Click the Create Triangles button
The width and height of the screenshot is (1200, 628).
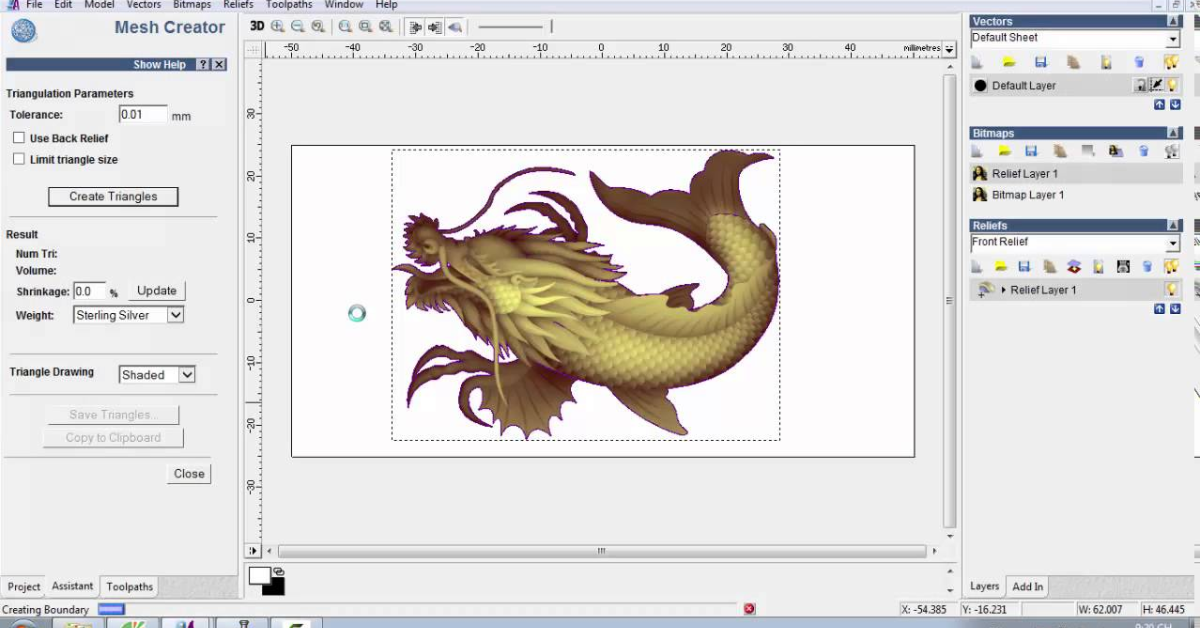(x=113, y=196)
